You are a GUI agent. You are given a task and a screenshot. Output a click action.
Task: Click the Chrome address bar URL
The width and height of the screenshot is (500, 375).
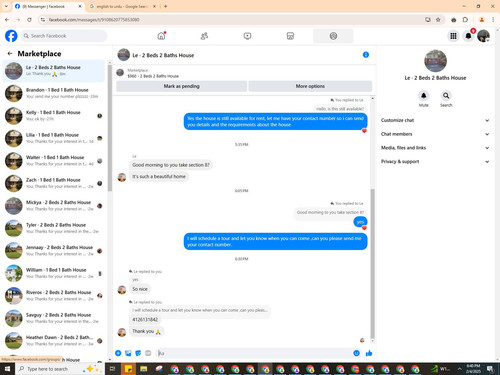[x=94, y=20]
